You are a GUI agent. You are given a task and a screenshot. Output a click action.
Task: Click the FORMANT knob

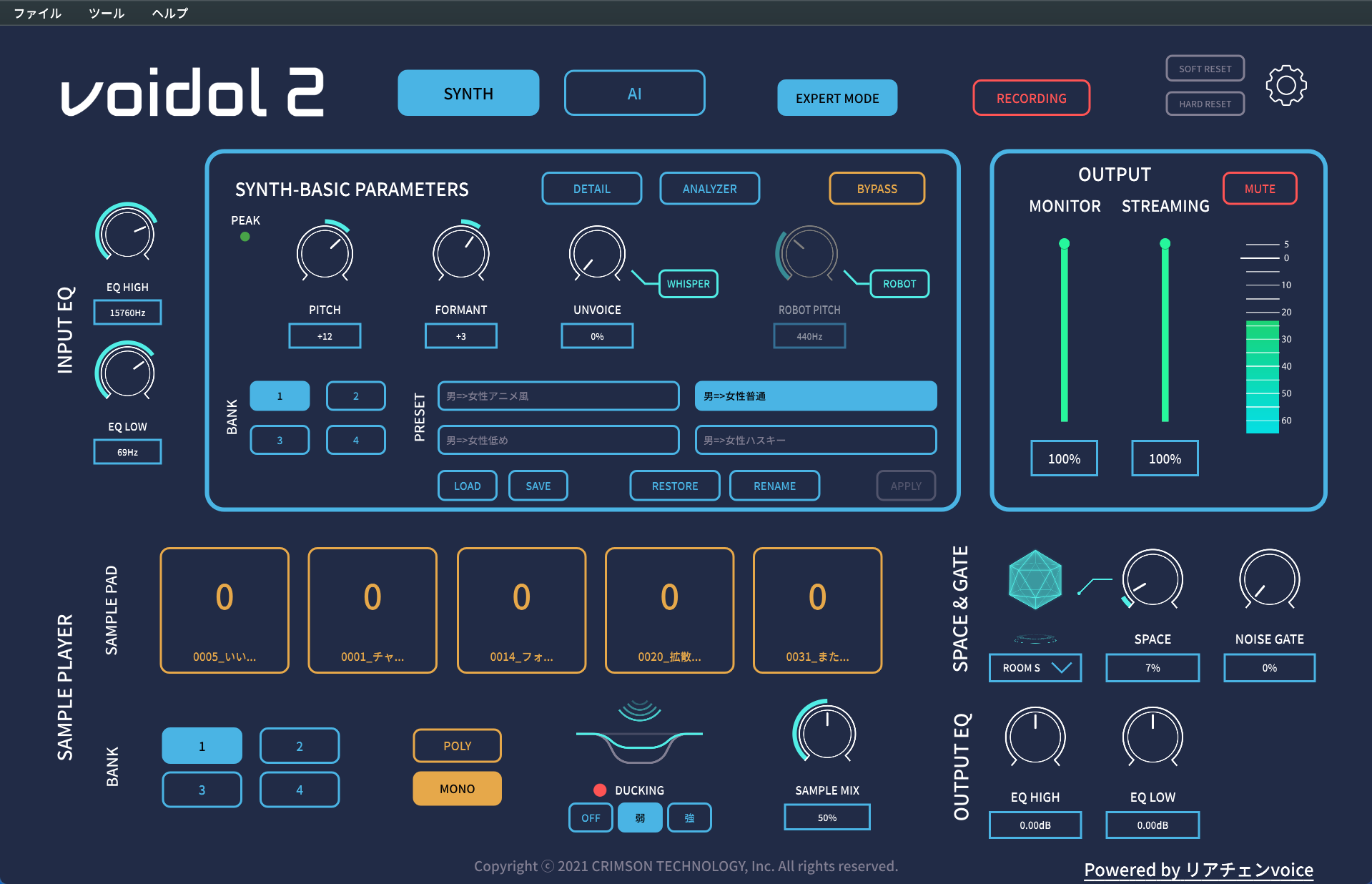pos(461,253)
